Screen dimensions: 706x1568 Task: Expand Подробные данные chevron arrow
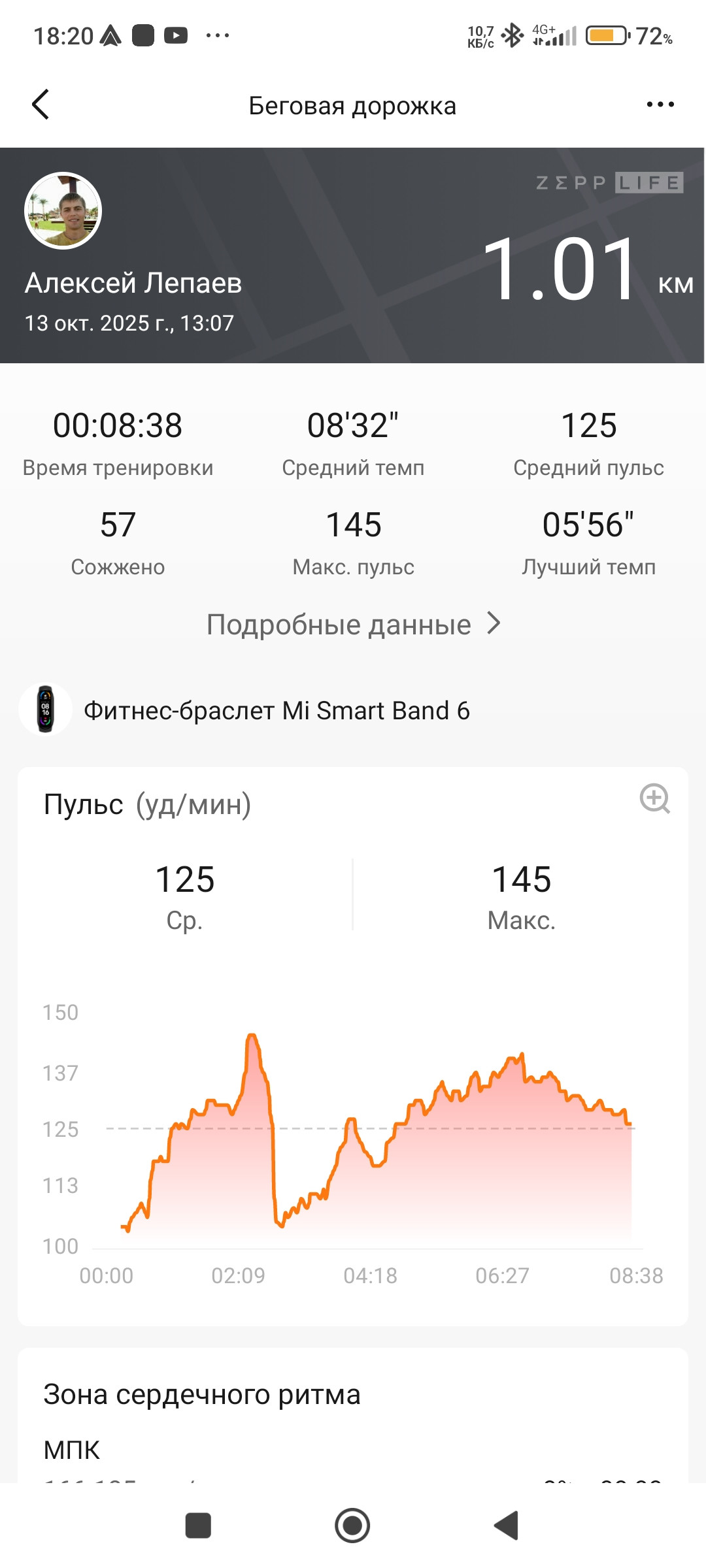click(x=494, y=624)
